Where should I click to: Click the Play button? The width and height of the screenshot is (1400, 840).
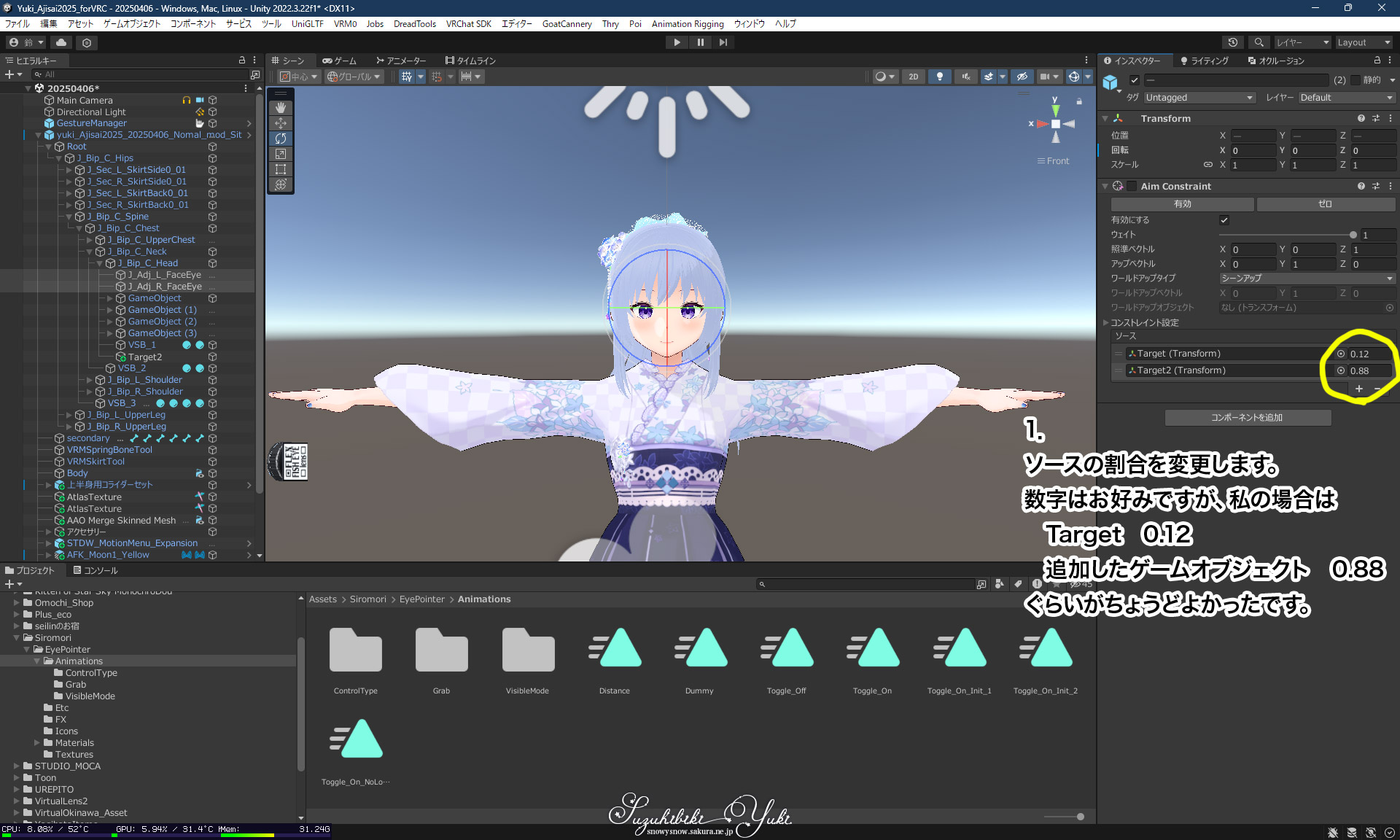point(677,42)
